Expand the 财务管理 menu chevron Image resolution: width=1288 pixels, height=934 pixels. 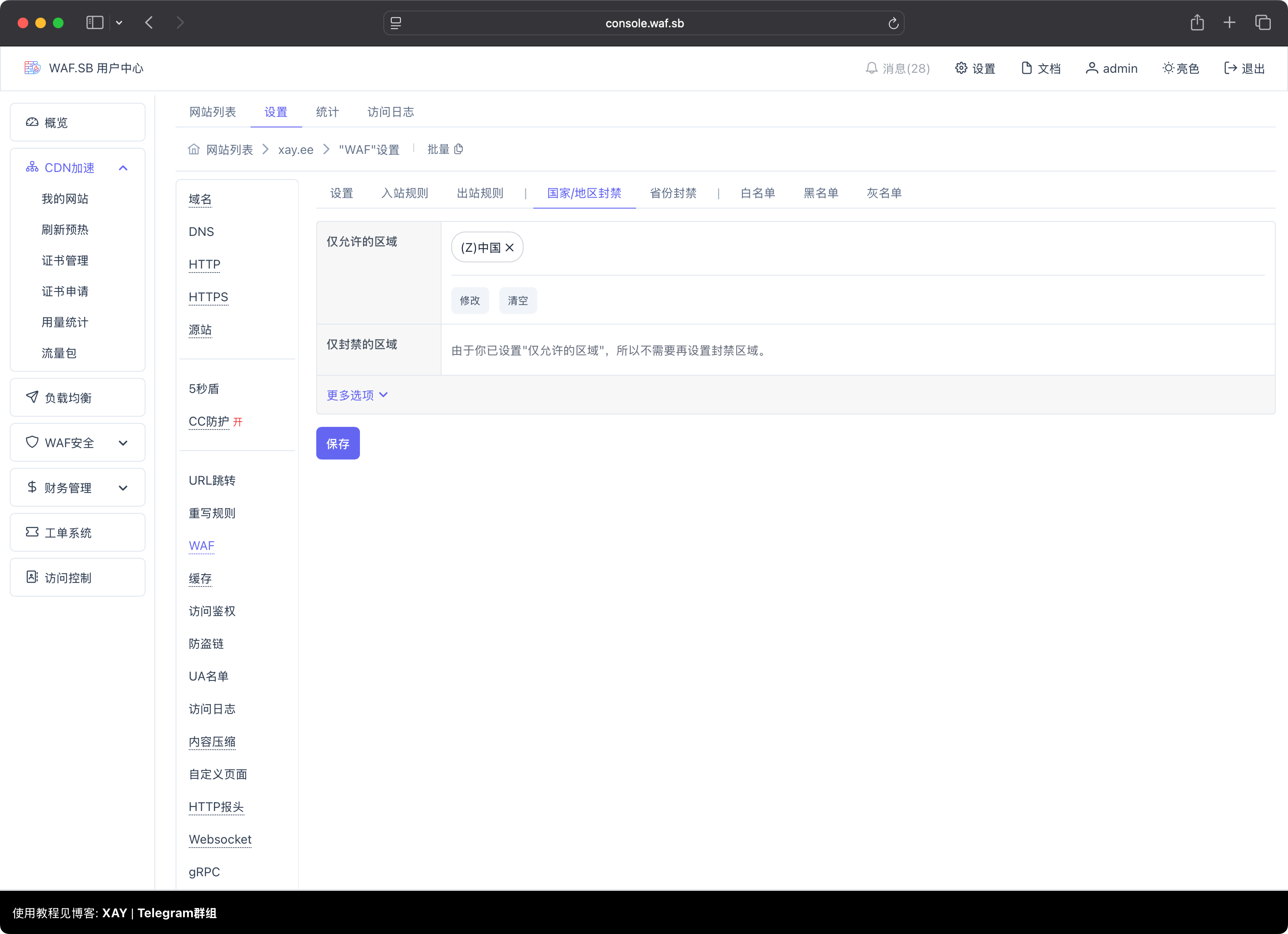pyautogui.click(x=123, y=488)
